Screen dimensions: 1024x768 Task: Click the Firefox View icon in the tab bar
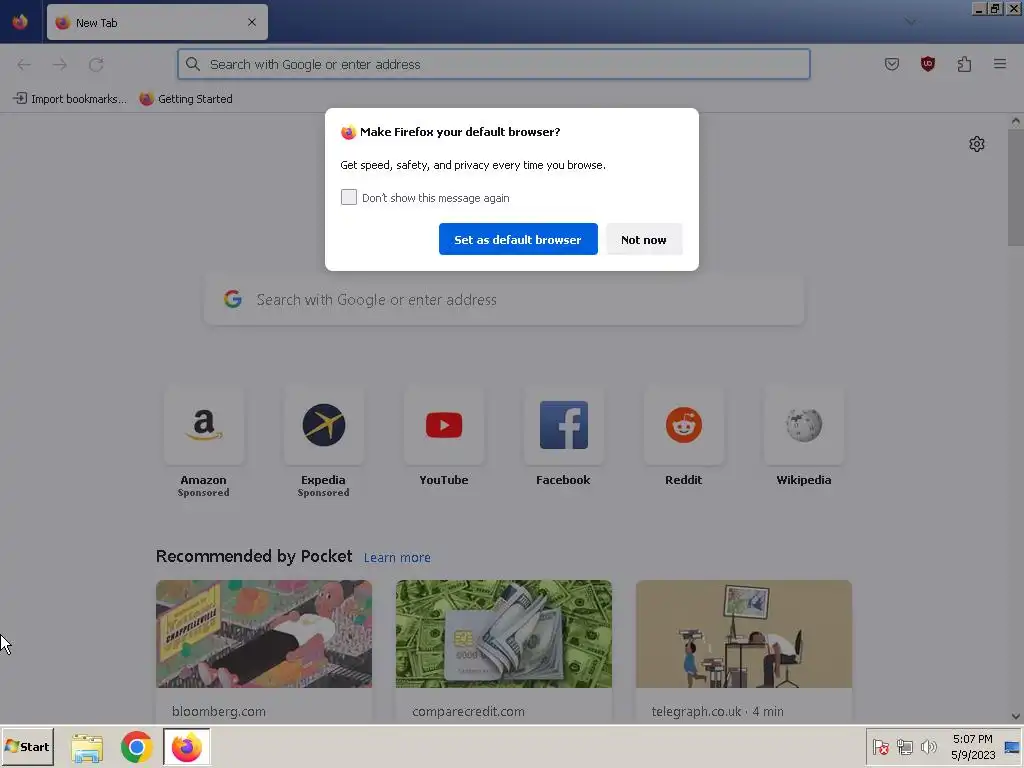point(20,22)
